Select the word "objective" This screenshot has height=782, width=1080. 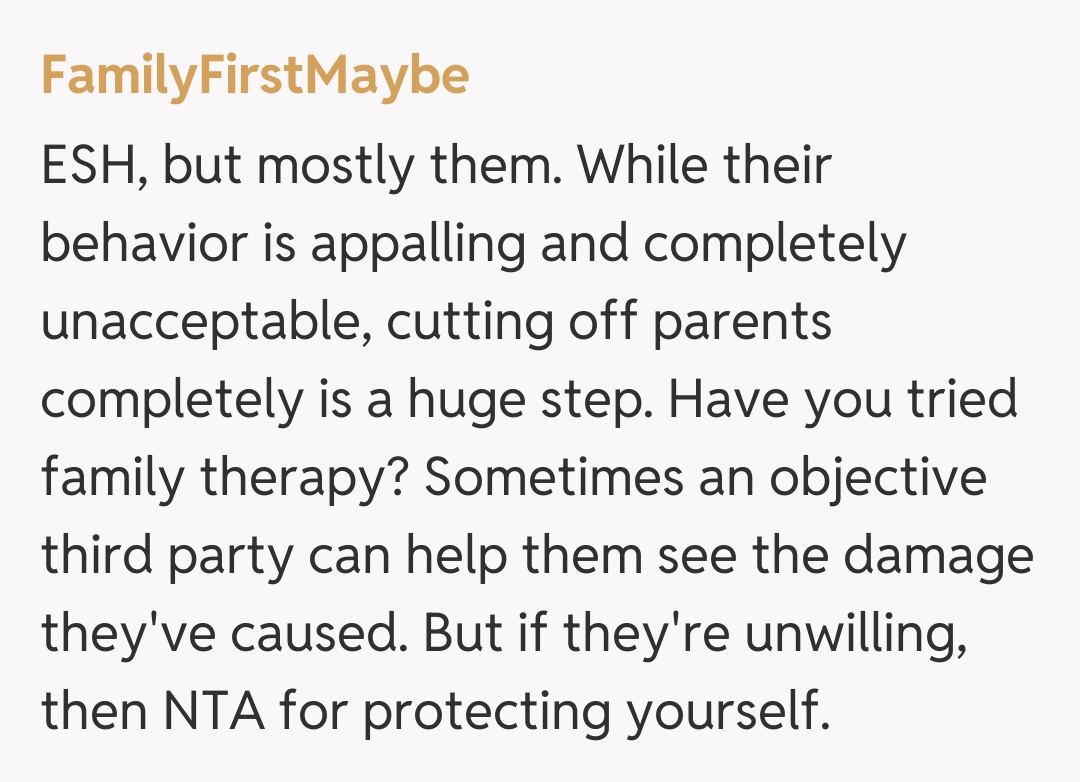tap(877, 479)
